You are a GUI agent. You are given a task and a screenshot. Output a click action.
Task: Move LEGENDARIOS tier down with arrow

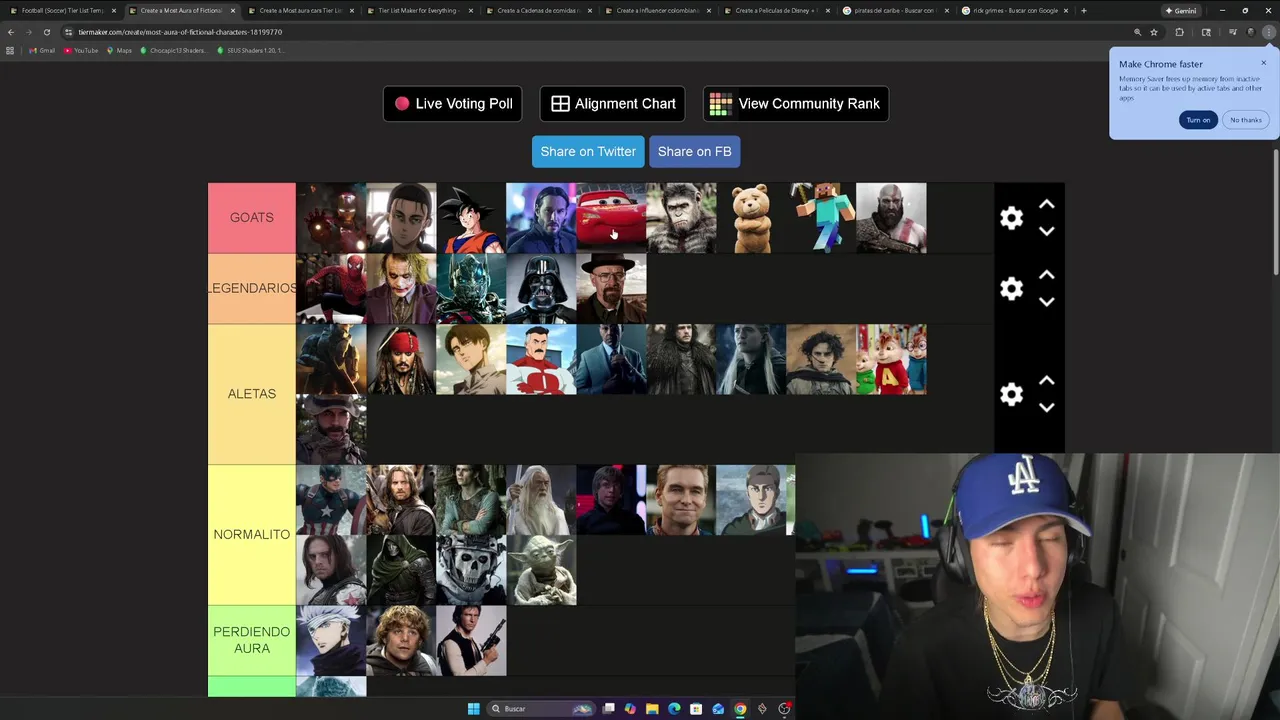(1046, 302)
